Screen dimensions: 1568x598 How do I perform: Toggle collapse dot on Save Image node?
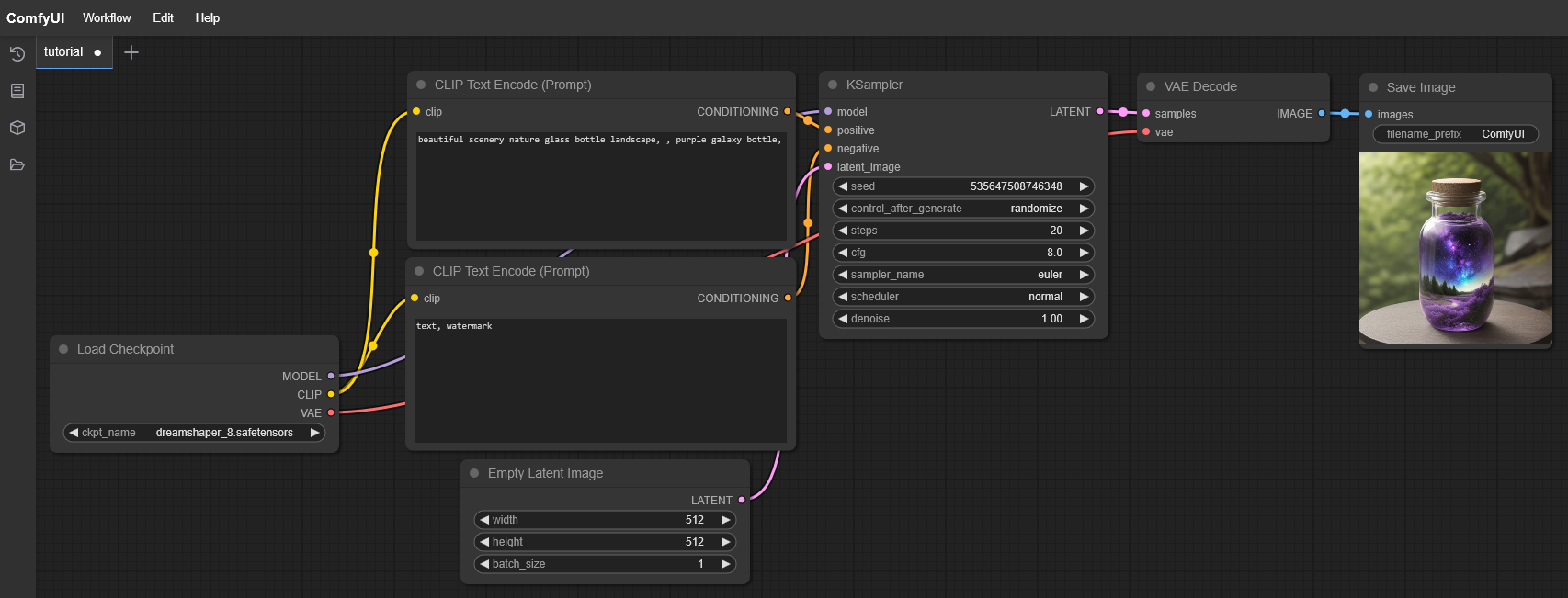coord(1373,87)
